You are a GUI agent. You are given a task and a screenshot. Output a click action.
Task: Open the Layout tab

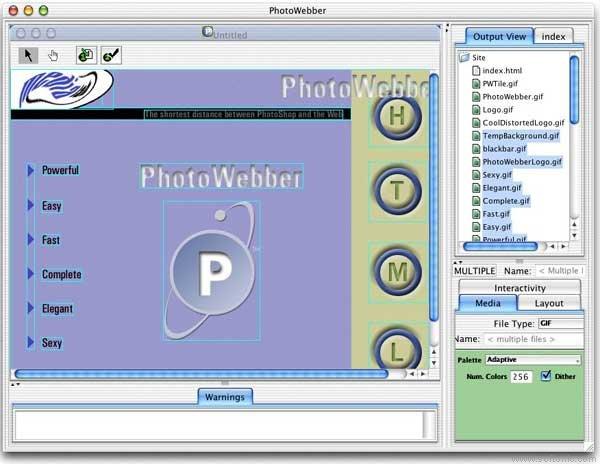tap(549, 303)
